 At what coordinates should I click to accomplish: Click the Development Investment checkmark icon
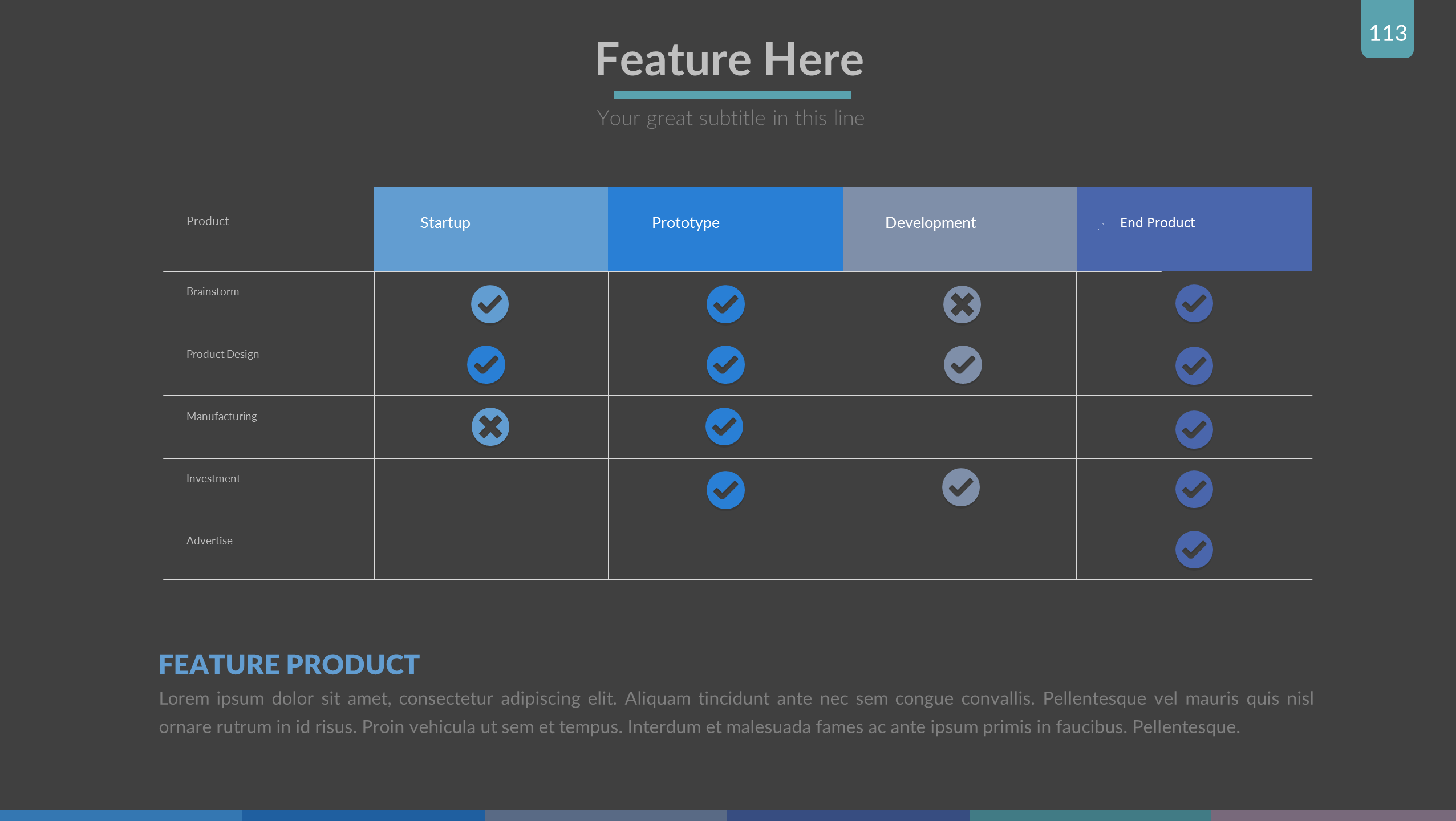tap(960, 487)
